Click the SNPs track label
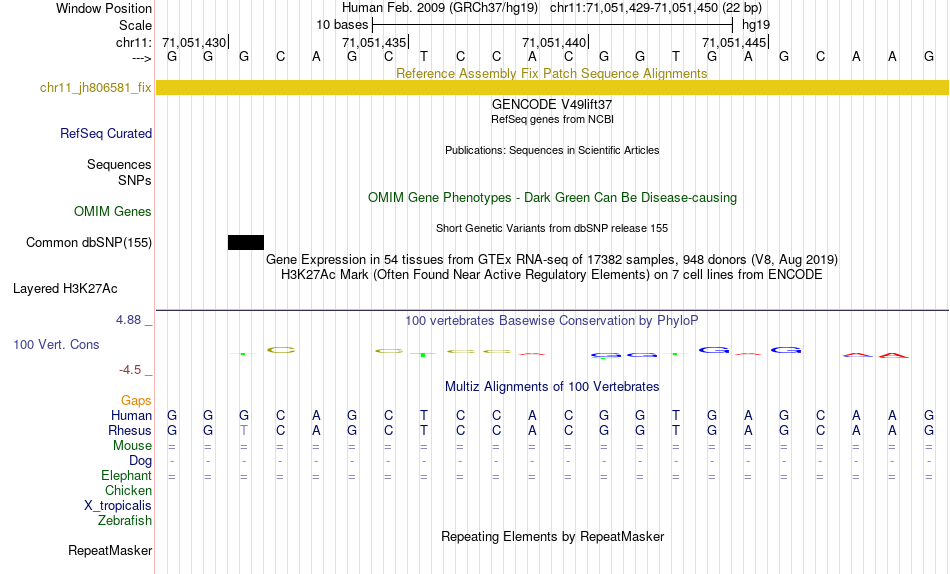Screen dimensions: 950x574 point(135,180)
